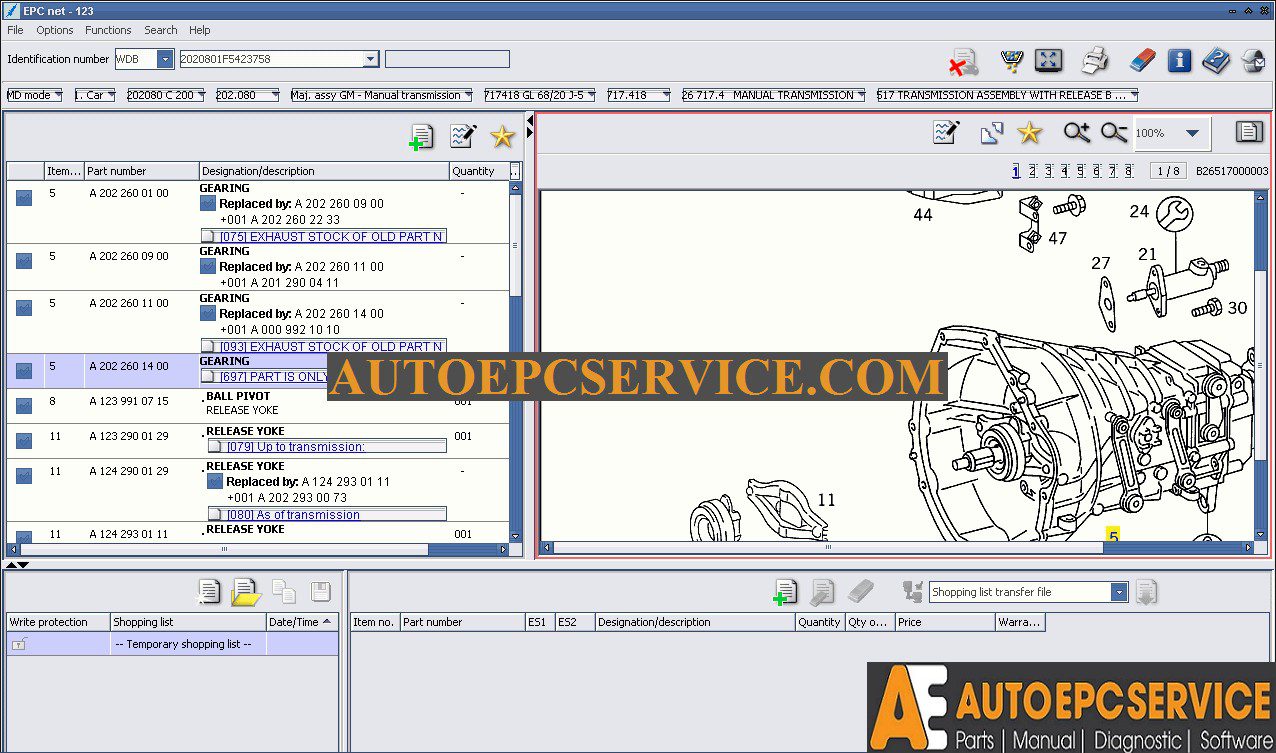Open the Functions menu

108,30
